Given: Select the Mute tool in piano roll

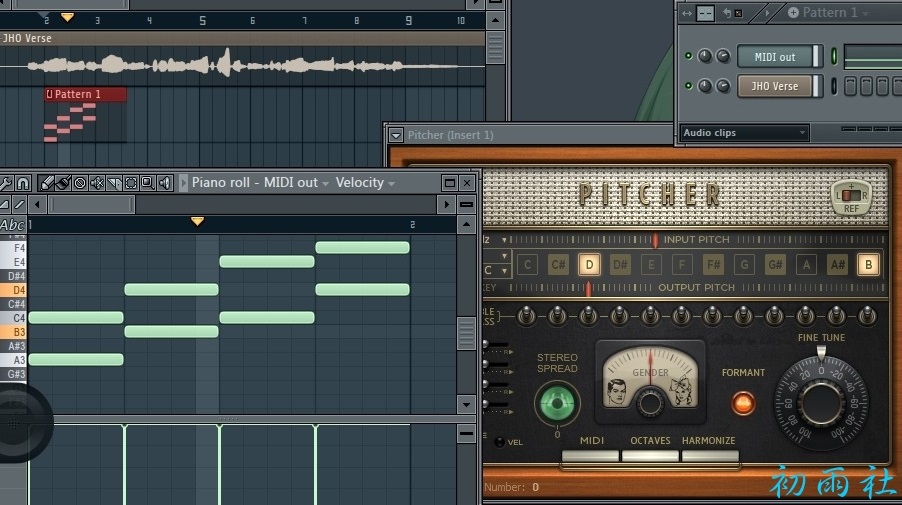Looking at the screenshot, I should click(97, 183).
